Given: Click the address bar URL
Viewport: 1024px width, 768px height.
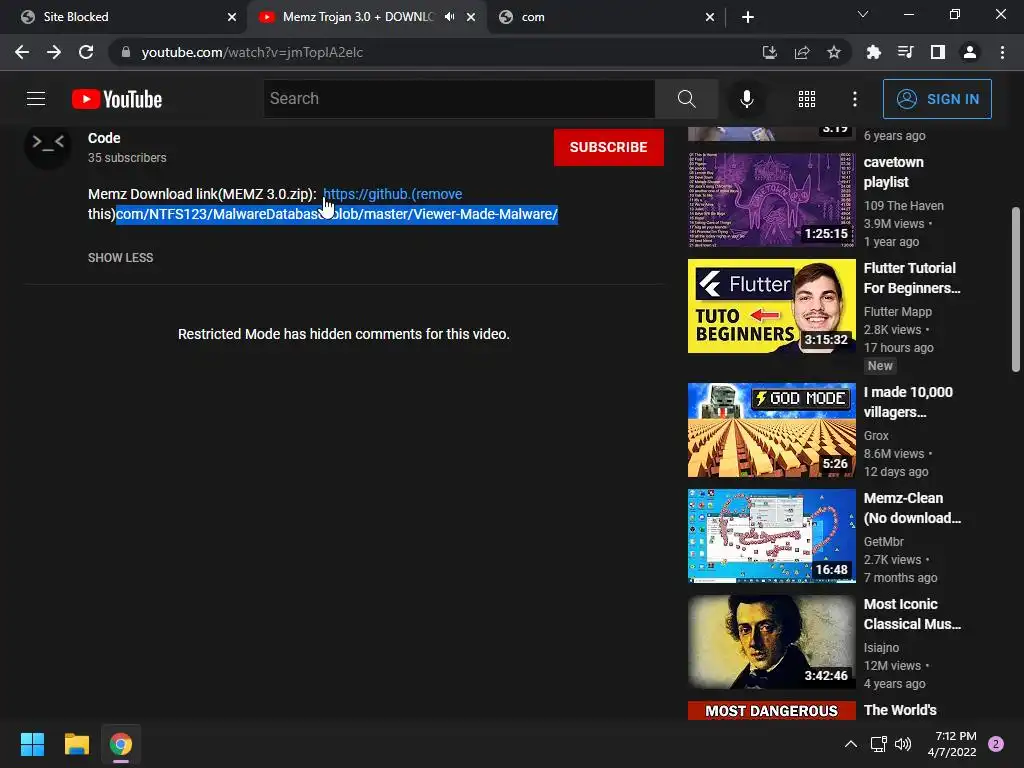Looking at the screenshot, I should pyautogui.click(x=252, y=52).
